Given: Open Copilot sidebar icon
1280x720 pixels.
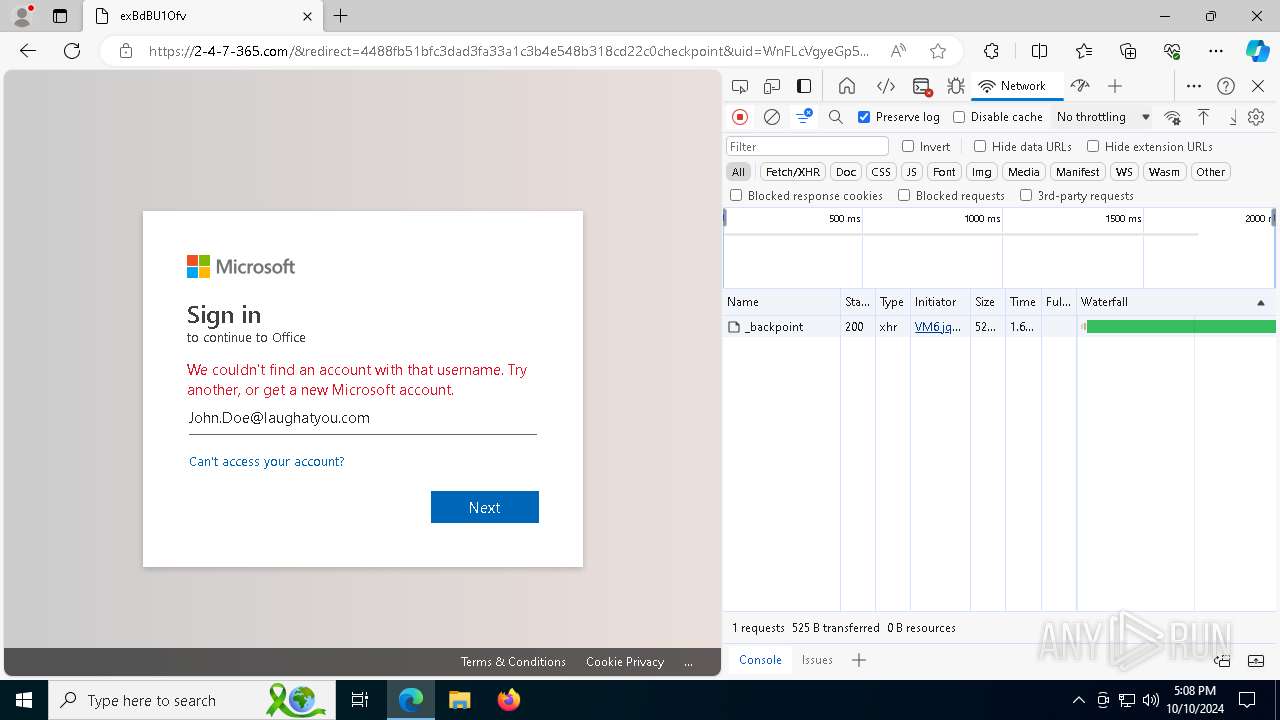Looking at the screenshot, I should (x=1257, y=51).
